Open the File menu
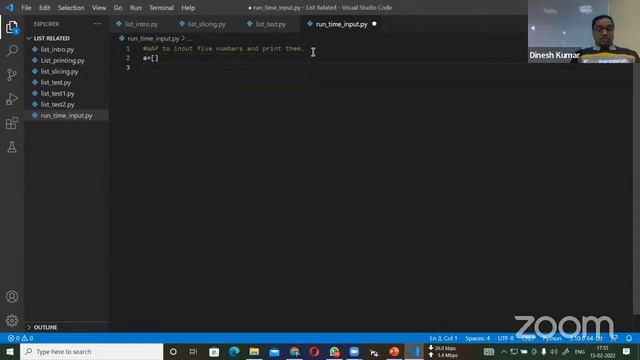Viewport: 640px width, 360px height. [26, 8]
